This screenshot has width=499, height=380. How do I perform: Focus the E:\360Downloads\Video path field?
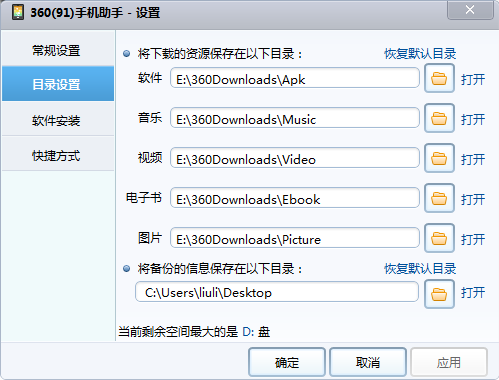(295, 158)
